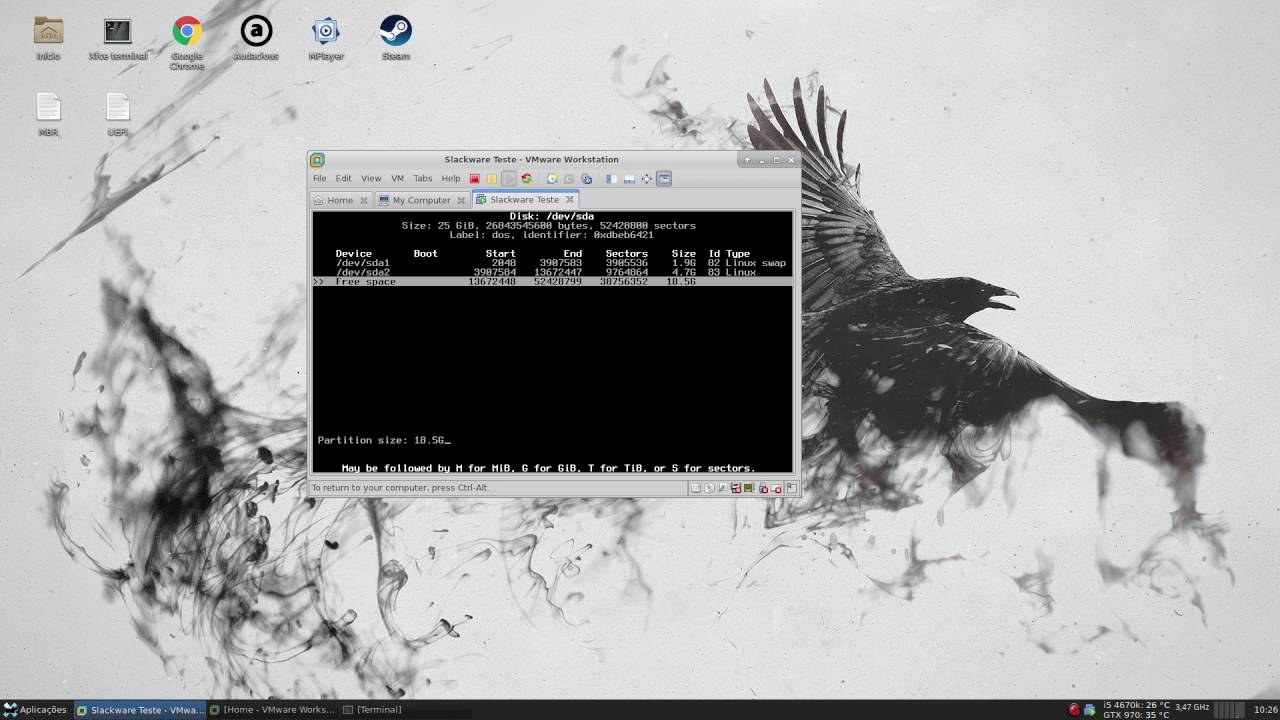Viewport: 1280px width, 720px height.
Task: Open the VM menu
Action: pyautogui.click(x=397, y=179)
